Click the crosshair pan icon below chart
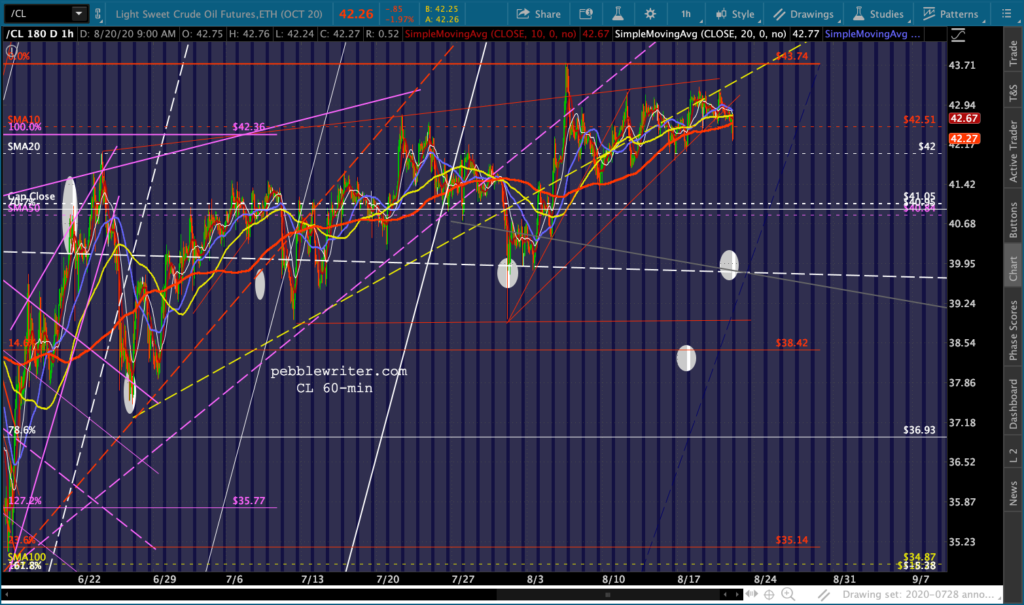The width and height of the screenshot is (1024, 605). click(x=769, y=595)
